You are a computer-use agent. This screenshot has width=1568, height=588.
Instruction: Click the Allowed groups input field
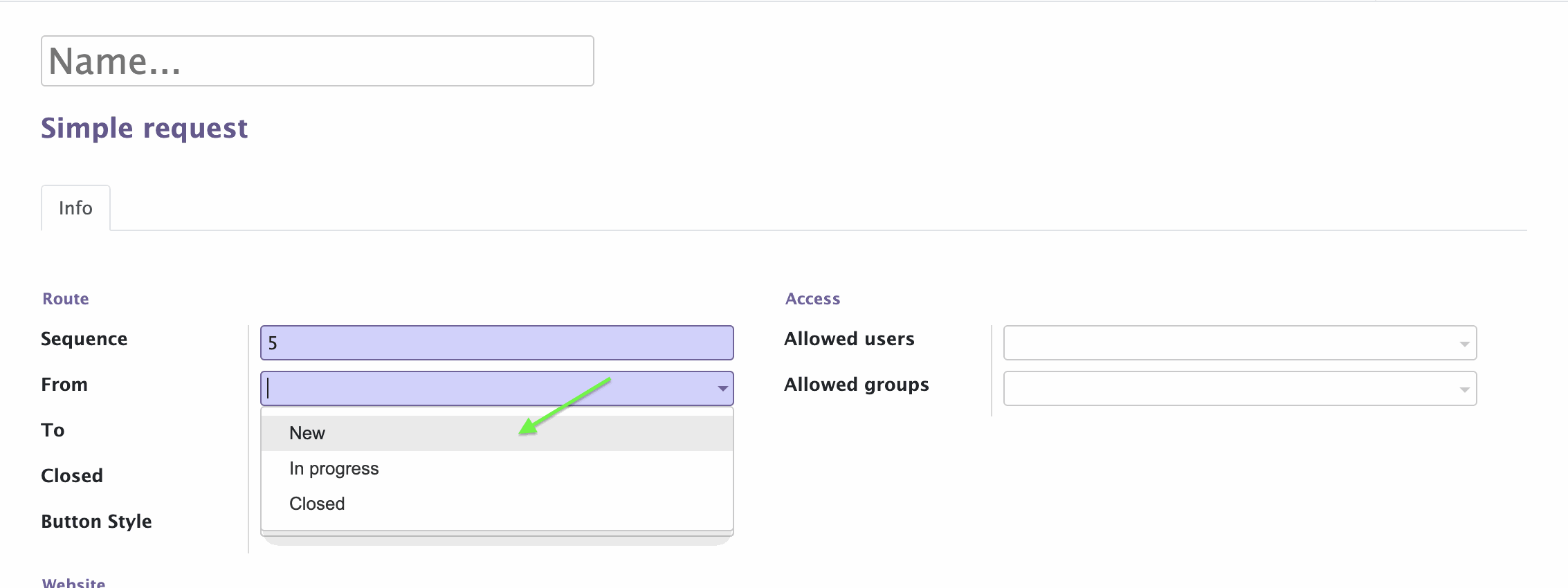pyautogui.click(x=1240, y=389)
